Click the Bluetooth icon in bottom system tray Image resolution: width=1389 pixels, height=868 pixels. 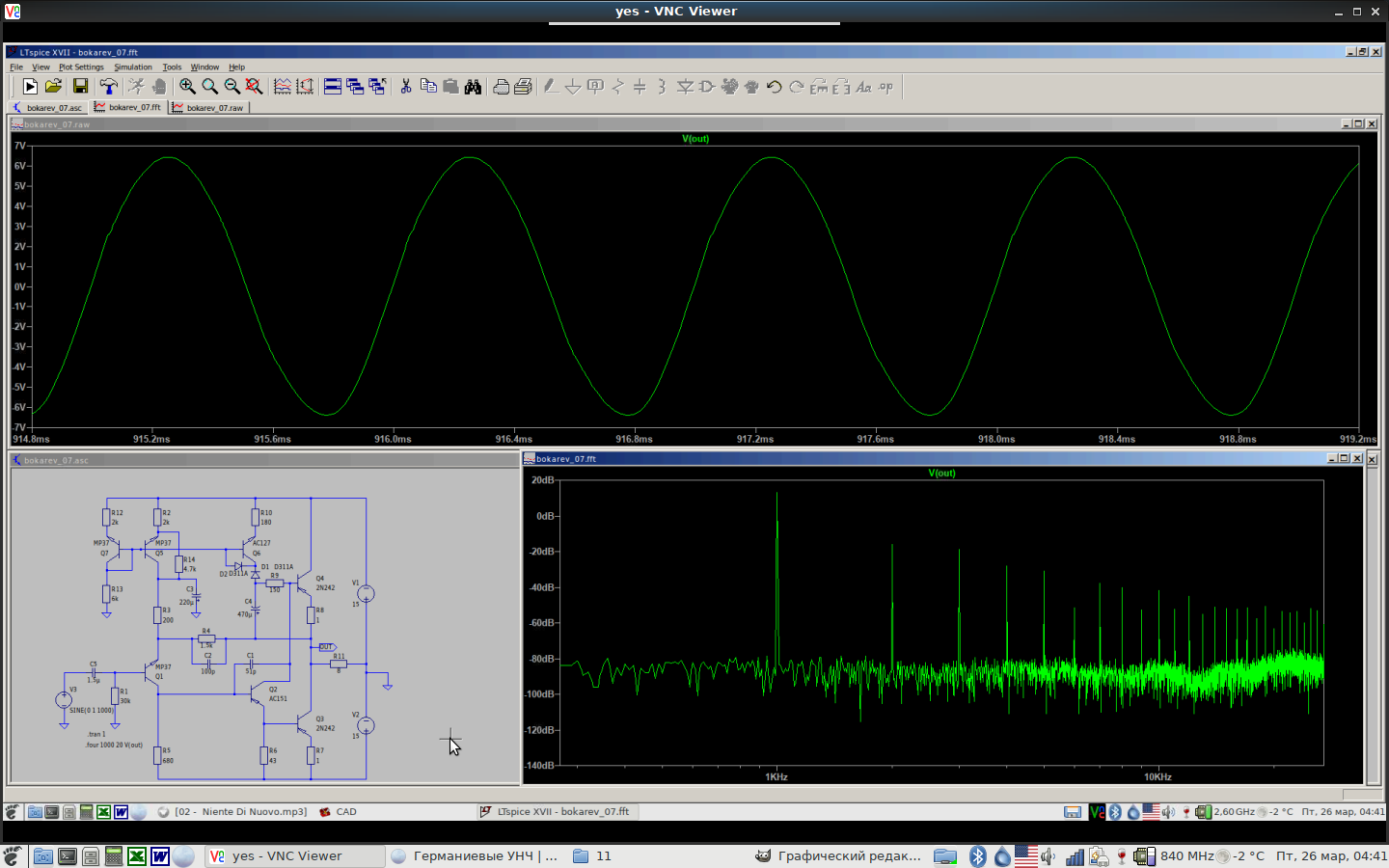pos(977,856)
